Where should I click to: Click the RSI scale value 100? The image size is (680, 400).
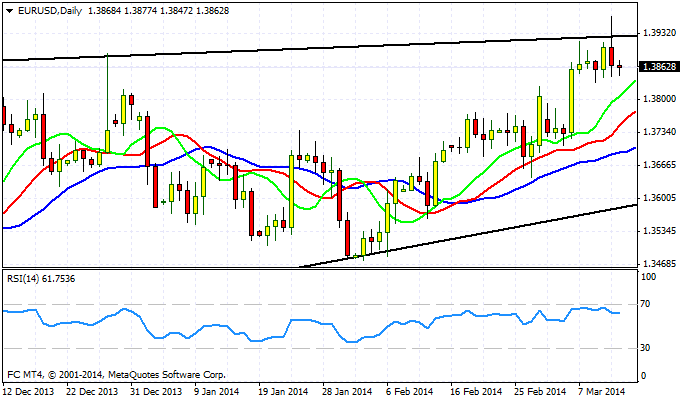pyautogui.click(x=648, y=277)
